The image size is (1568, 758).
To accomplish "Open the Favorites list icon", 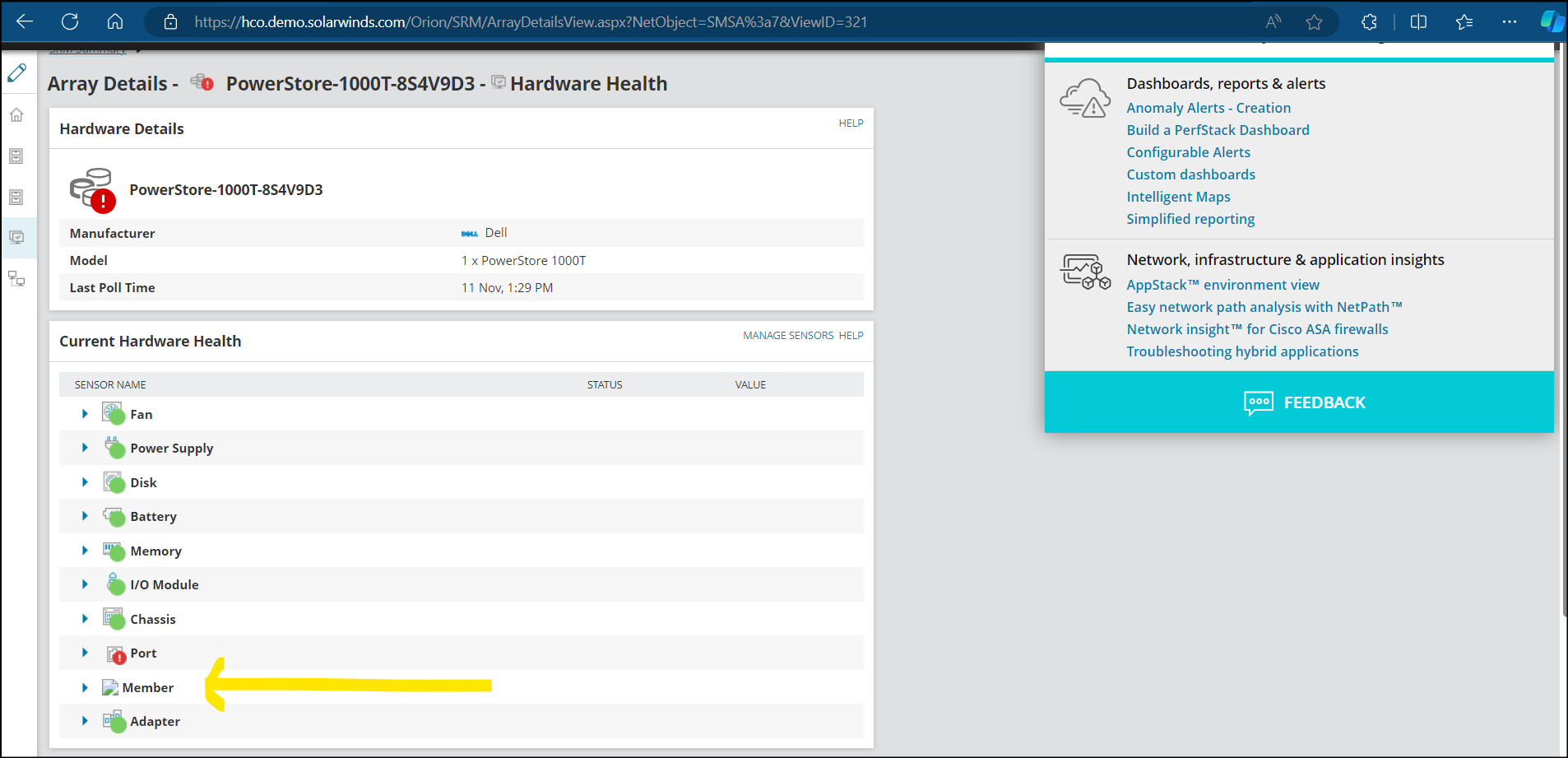I will tap(1464, 22).
